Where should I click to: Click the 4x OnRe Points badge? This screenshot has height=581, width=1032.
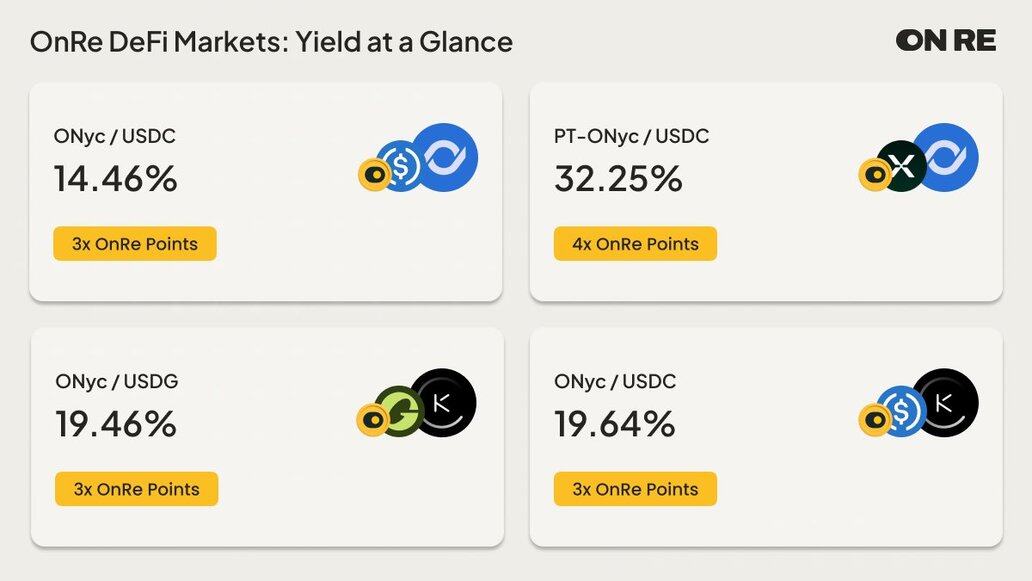point(635,244)
